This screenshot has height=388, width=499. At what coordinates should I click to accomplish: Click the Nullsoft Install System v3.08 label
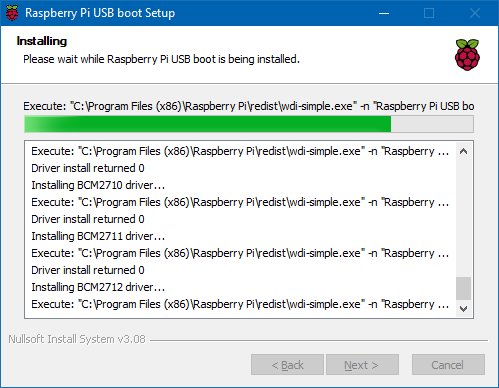[77, 339]
